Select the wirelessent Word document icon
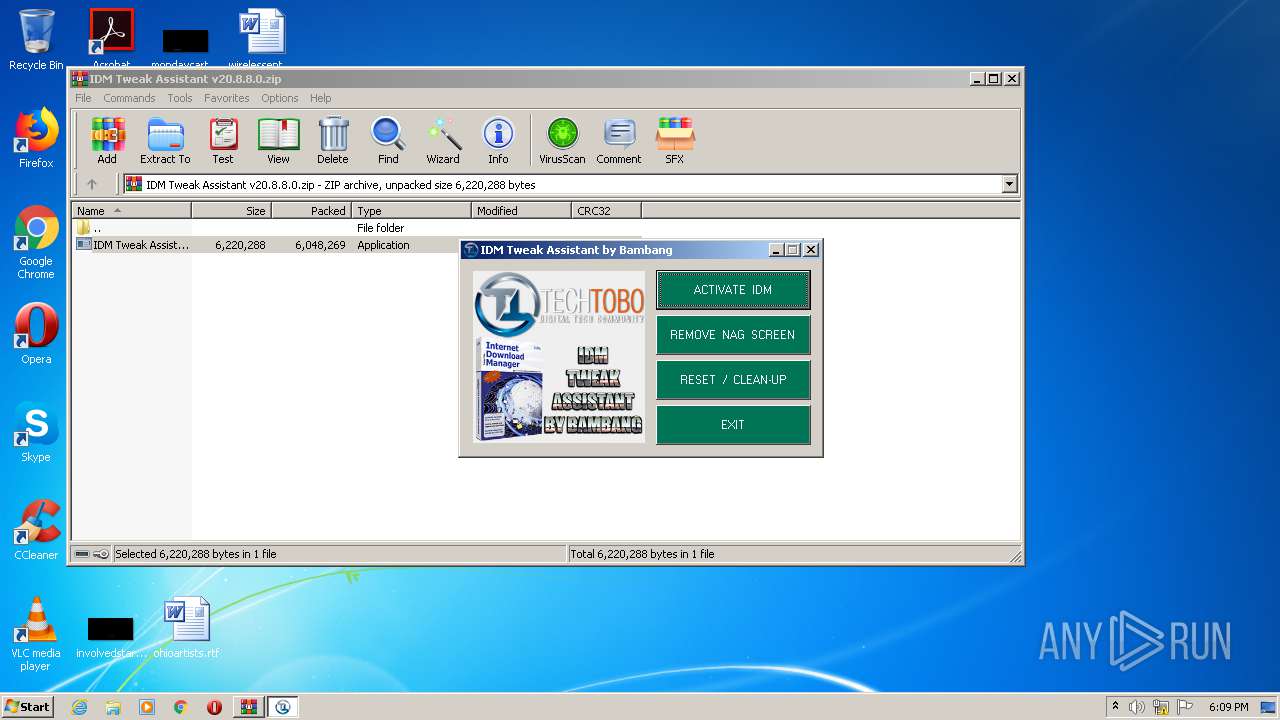Screen dimensions: 1280x720 click(x=262, y=40)
